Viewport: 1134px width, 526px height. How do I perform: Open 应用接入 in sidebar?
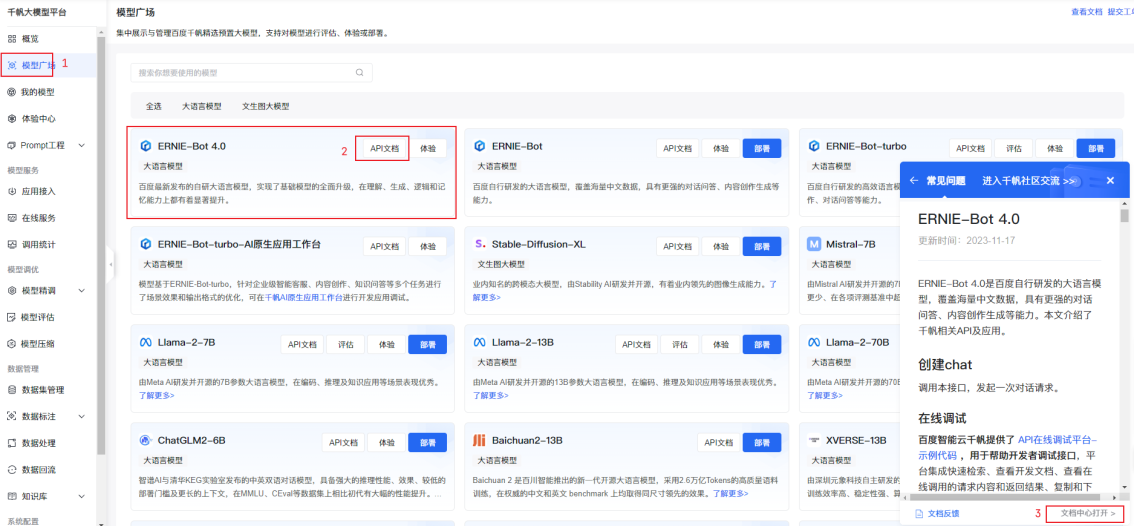pyautogui.click(x=38, y=192)
